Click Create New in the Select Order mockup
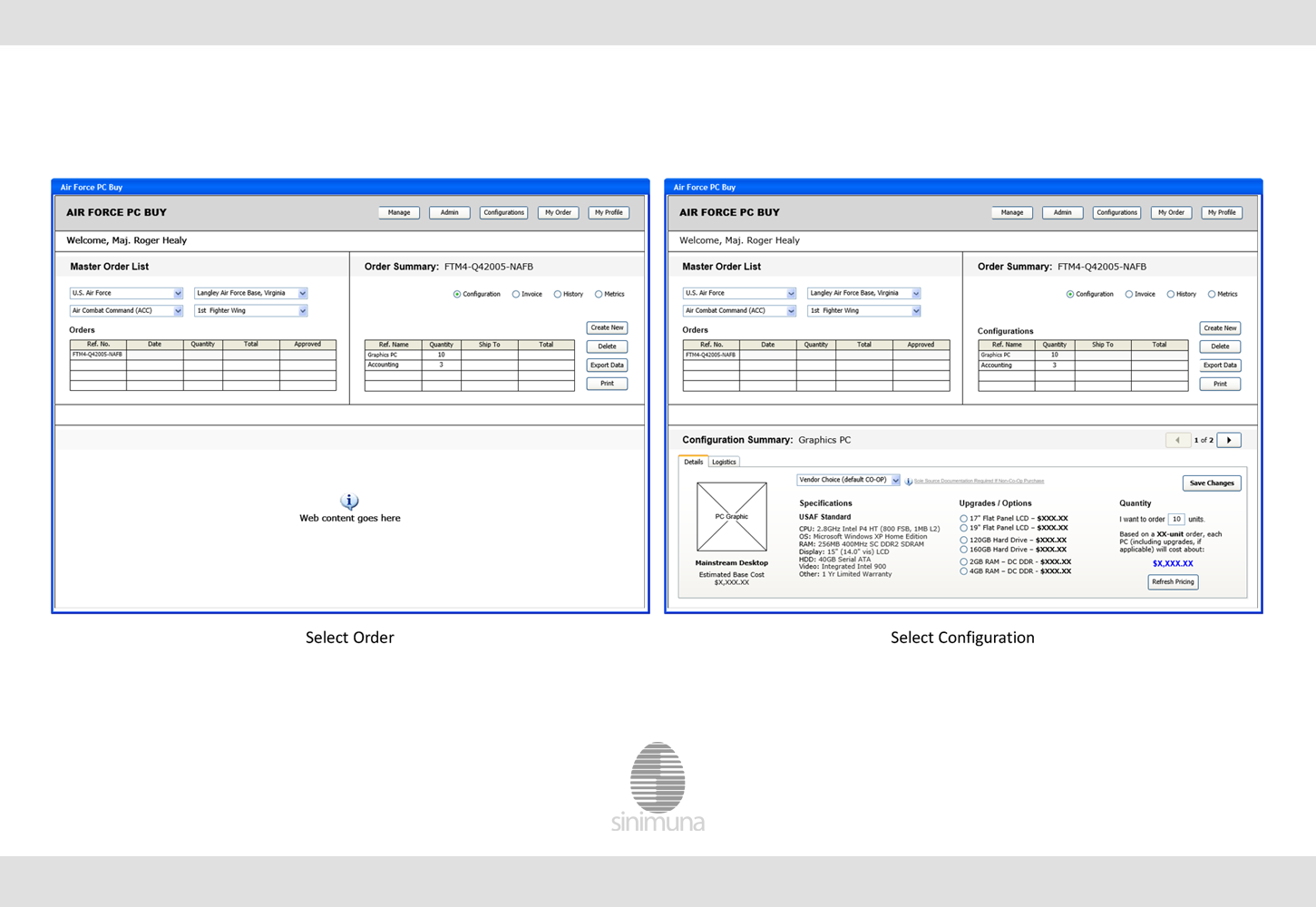The height and width of the screenshot is (907, 1316). click(607, 327)
